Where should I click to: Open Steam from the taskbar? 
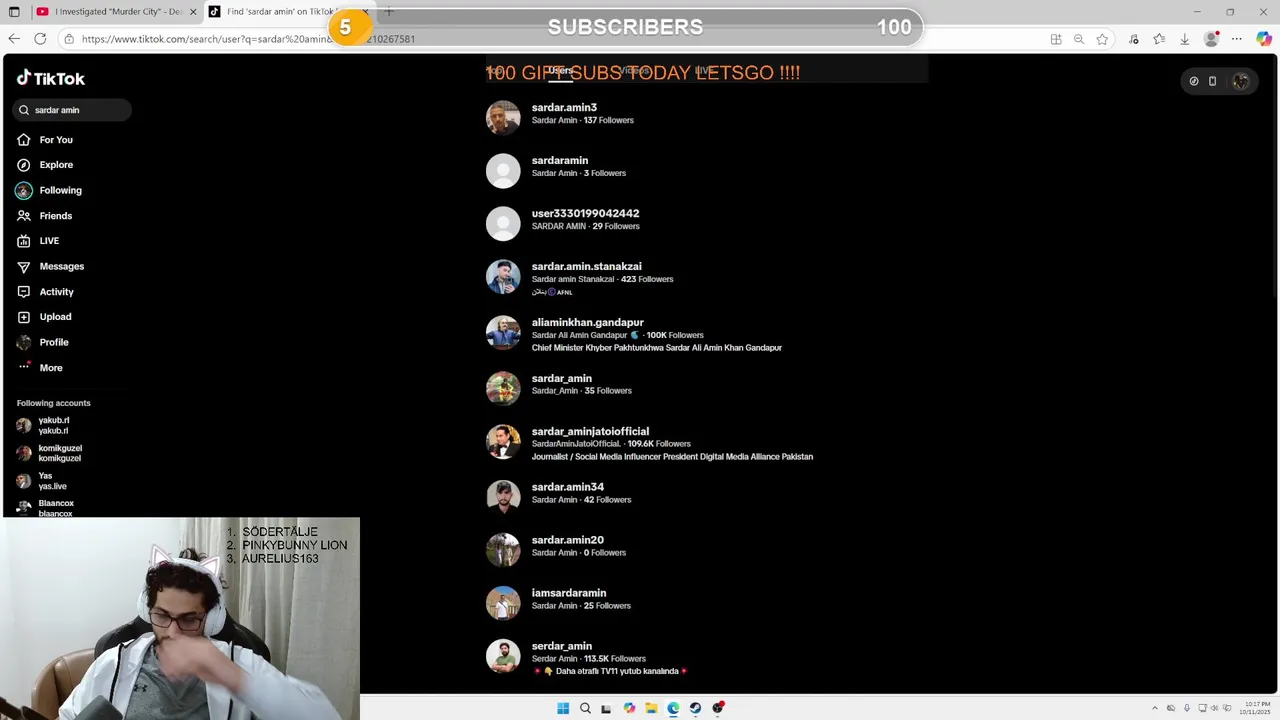[695, 708]
